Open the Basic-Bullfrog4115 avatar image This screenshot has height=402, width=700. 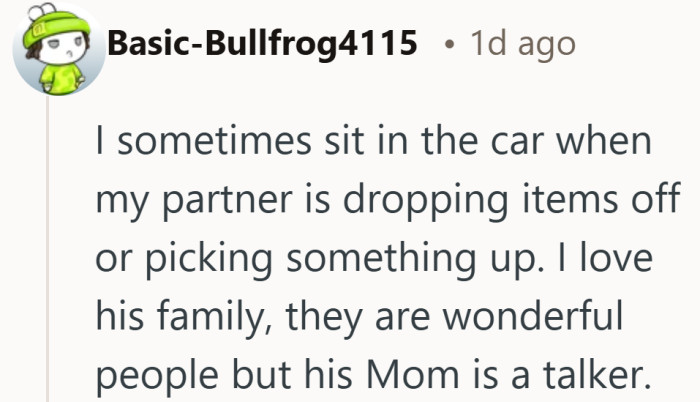pos(58,49)
